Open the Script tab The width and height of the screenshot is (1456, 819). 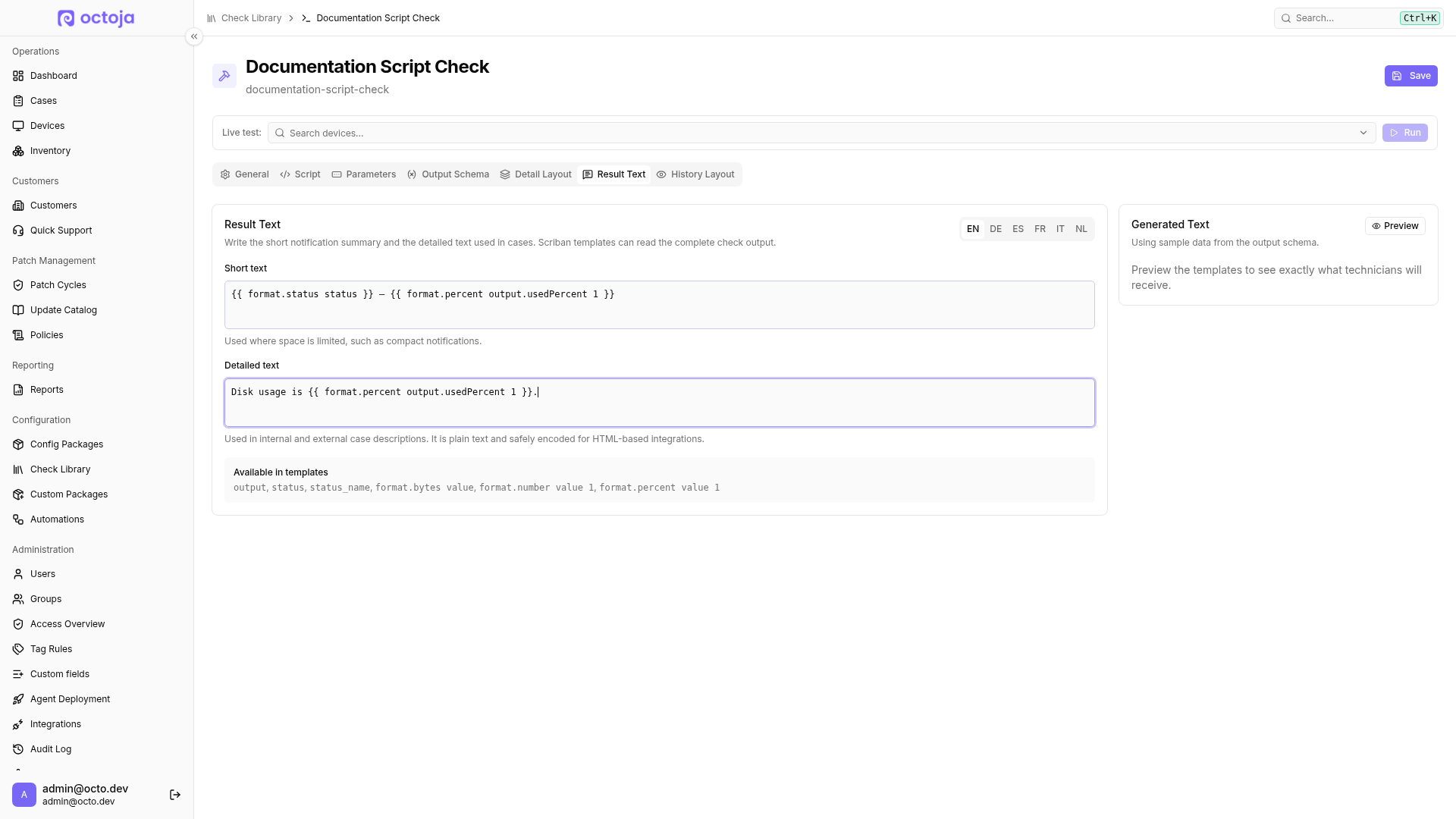(x=300, y=174)
